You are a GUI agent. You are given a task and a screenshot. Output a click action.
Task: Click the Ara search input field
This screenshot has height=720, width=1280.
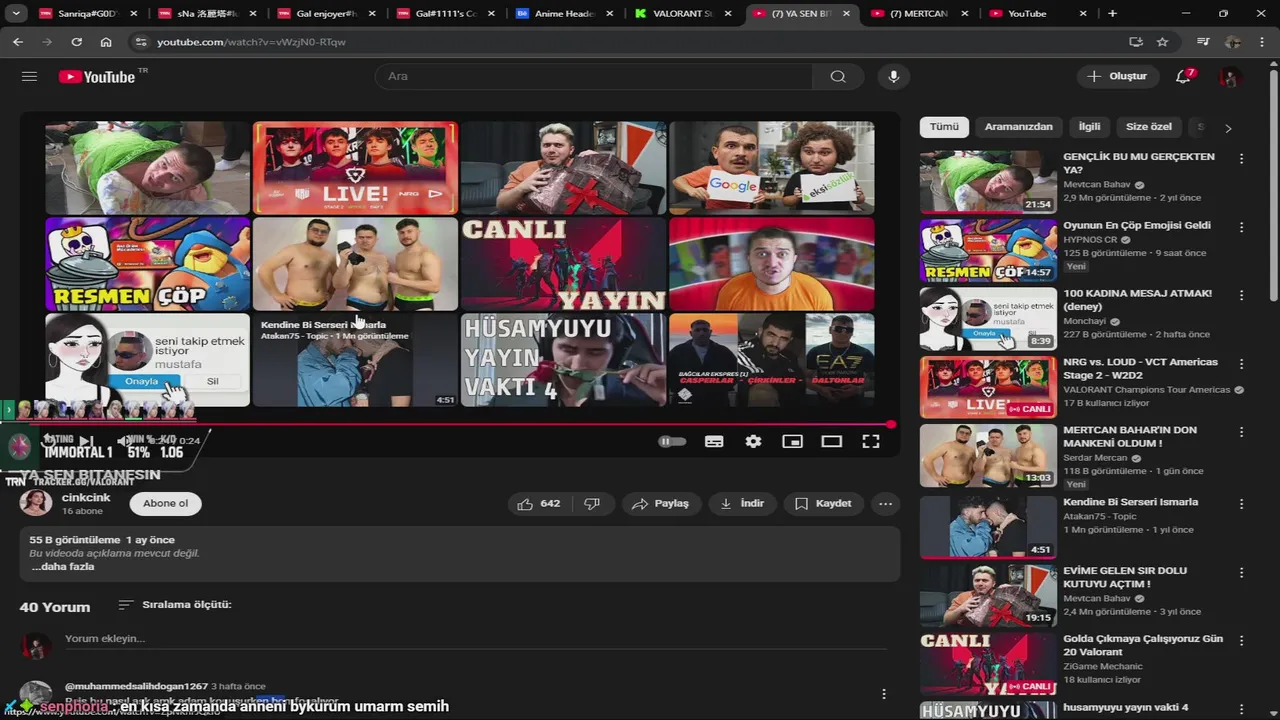(594, 77)
